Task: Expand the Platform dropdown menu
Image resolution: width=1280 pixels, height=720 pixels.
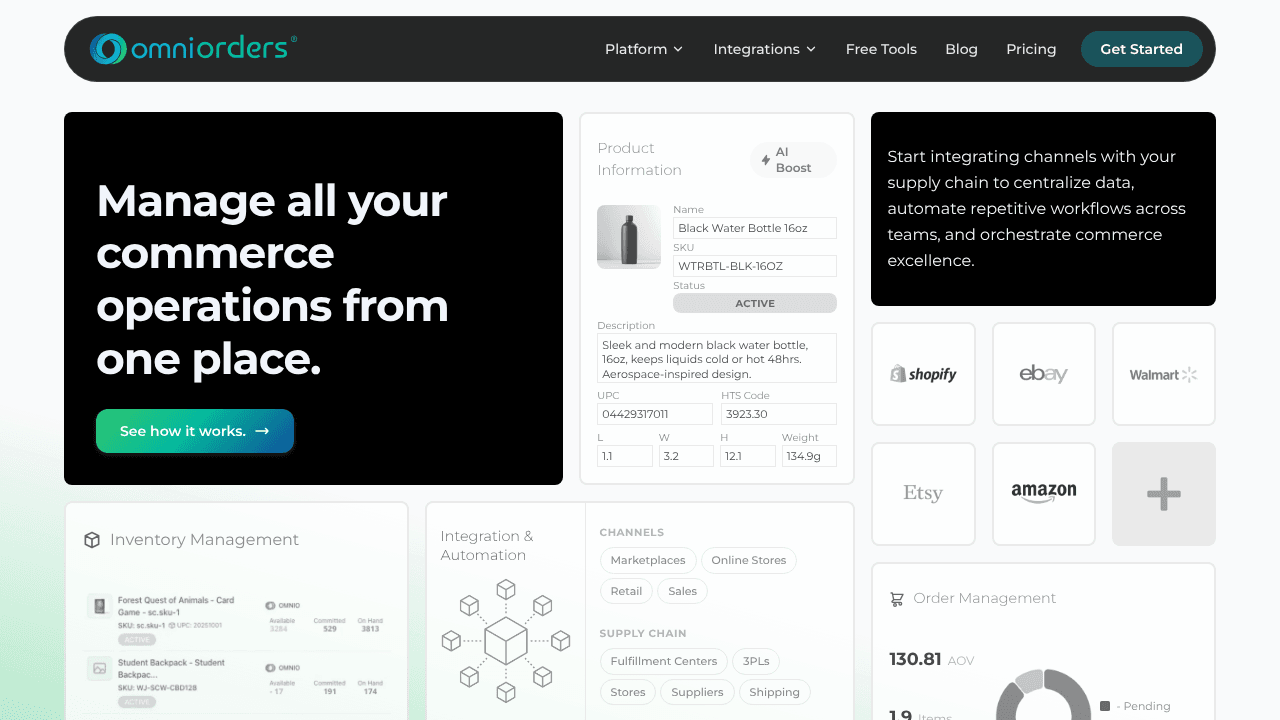Action: click(644, 49)
